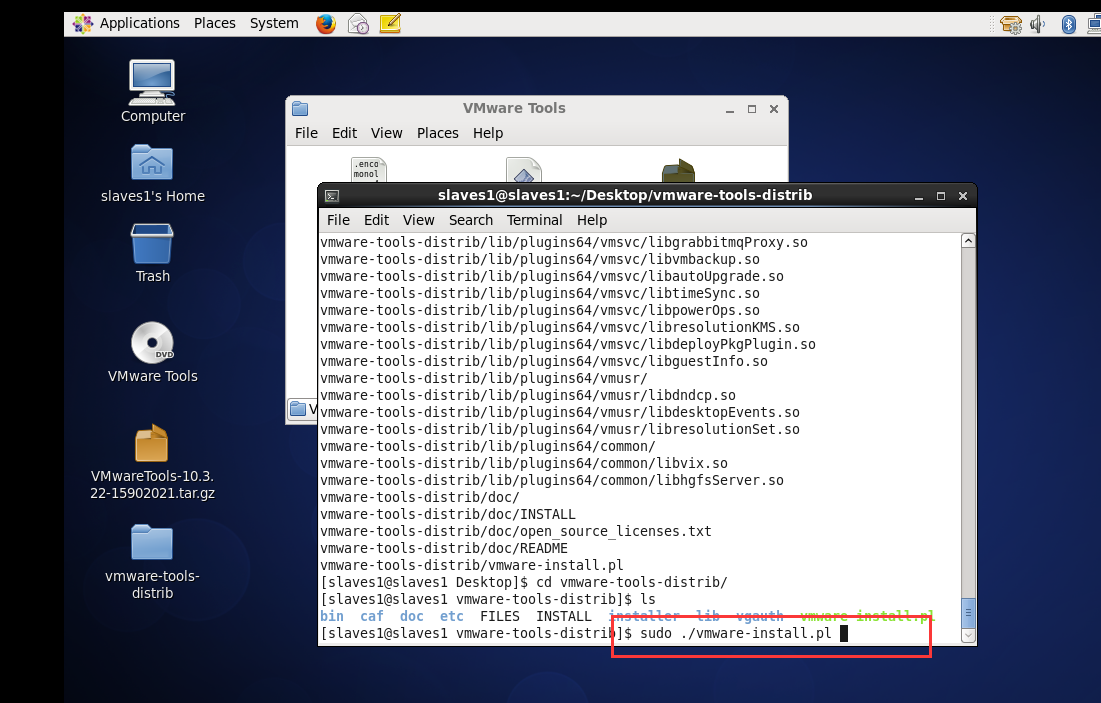
Task: Open the VMware Tools CD icon on desktop
Action: pyautogui.click(x=152, y=343)
